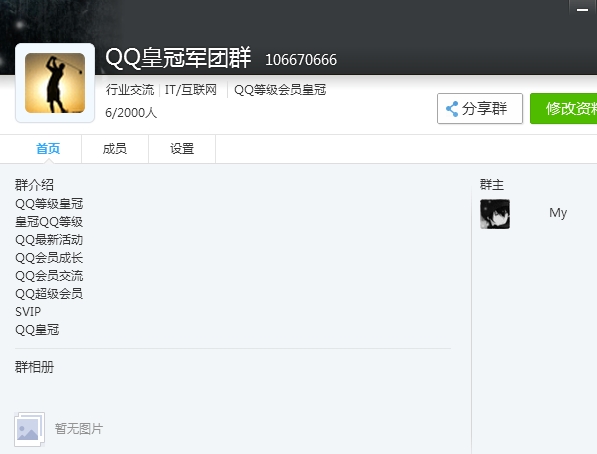
Task: Click the owner name My
Action: tap(558, 213)
